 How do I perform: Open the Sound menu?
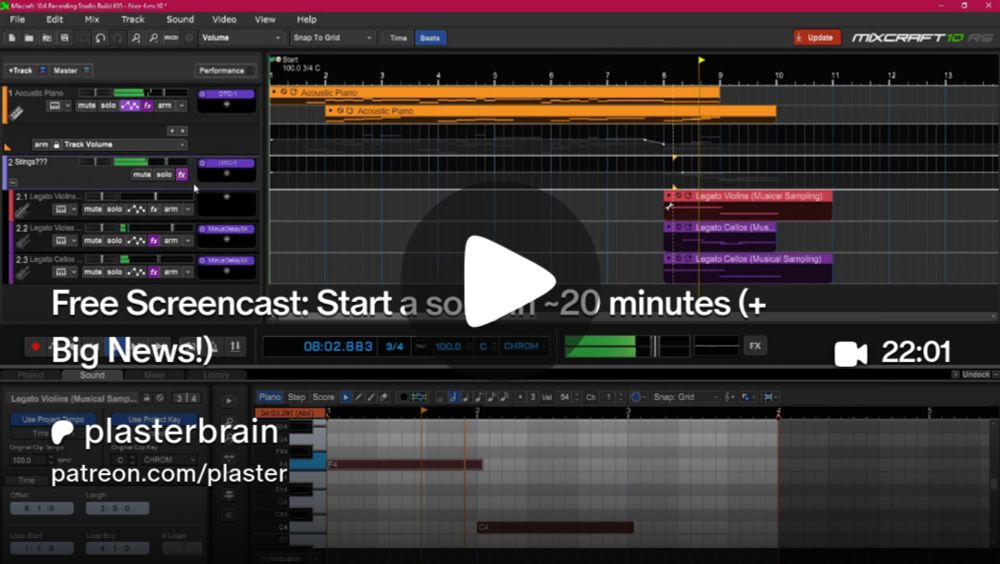(x=180, y=19)
